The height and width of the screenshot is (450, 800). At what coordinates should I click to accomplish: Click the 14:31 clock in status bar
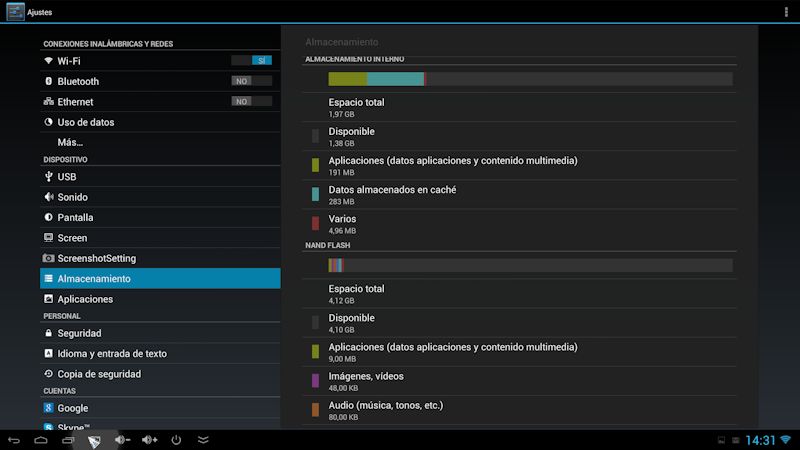click(760, 440)
